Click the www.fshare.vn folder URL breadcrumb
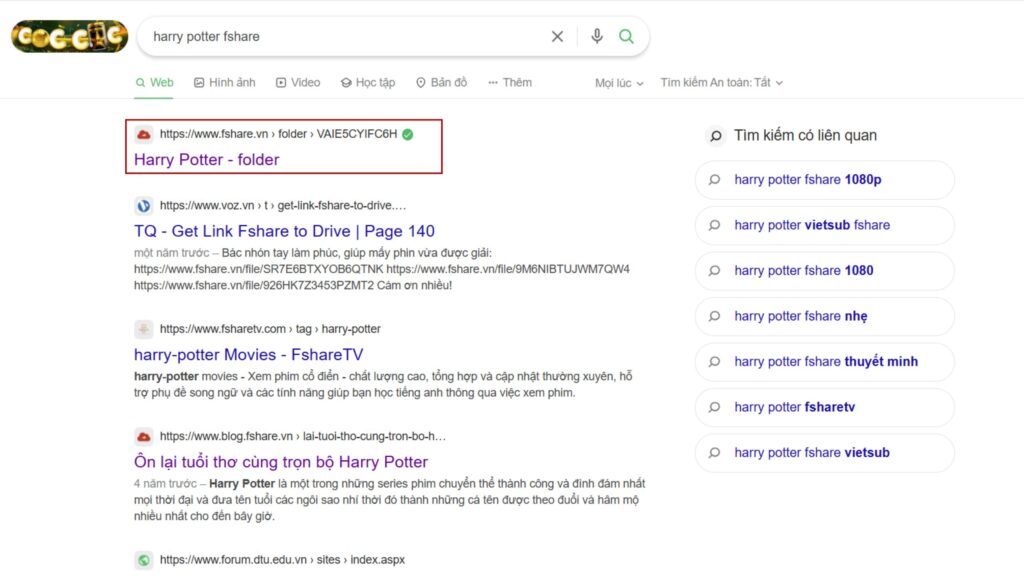This screenshot has width=1024, height=576. point(278,134)
